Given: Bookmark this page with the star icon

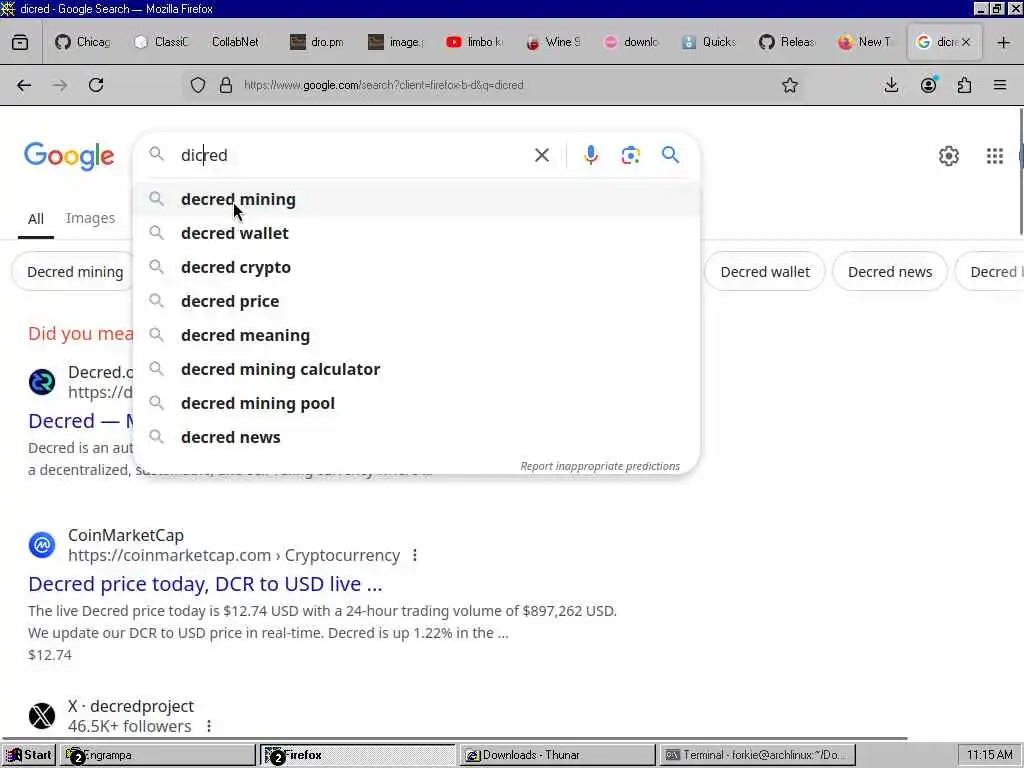Looking at the screenshot, I should [x=790, y=85].
